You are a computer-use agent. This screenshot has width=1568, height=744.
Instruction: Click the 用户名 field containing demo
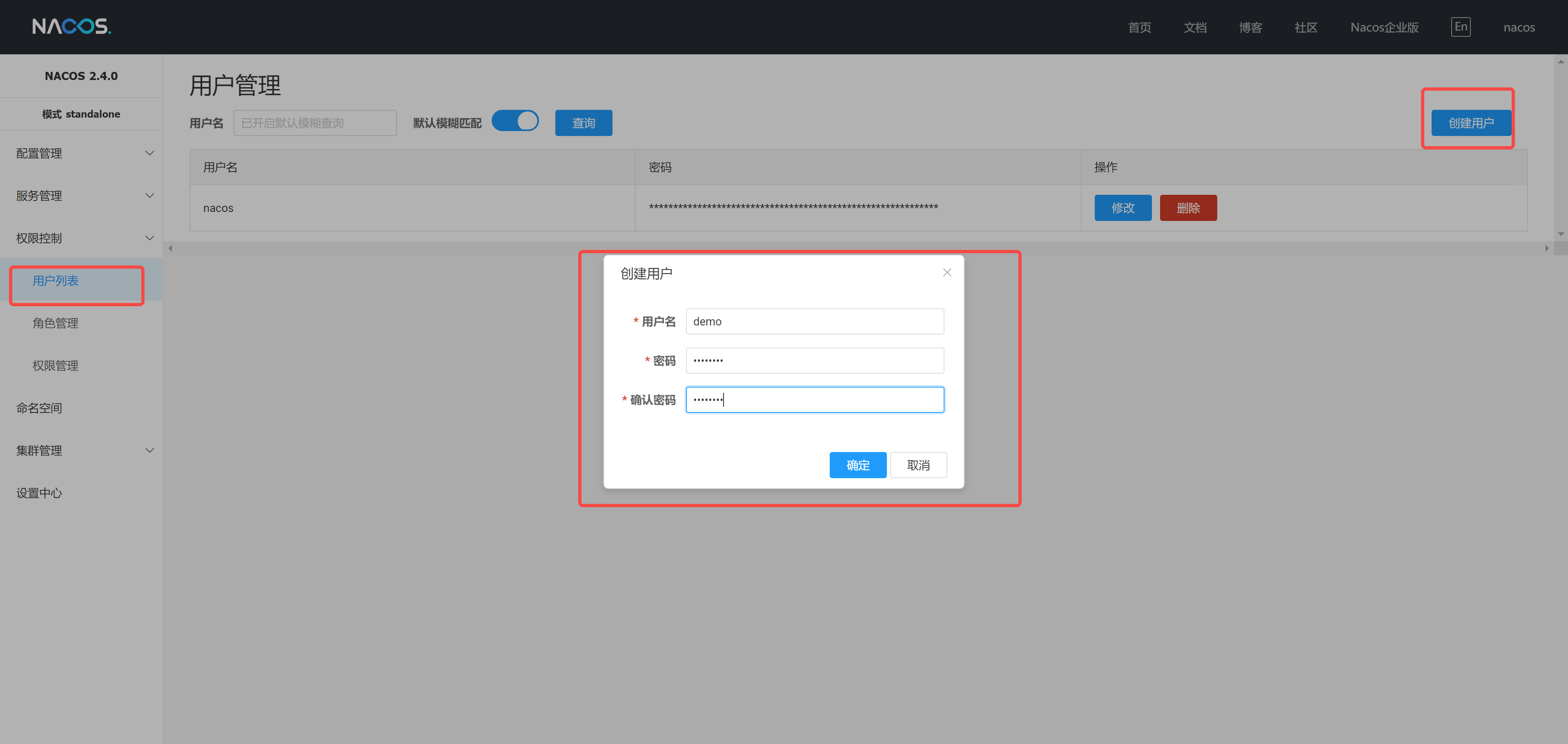coord(814,321)
